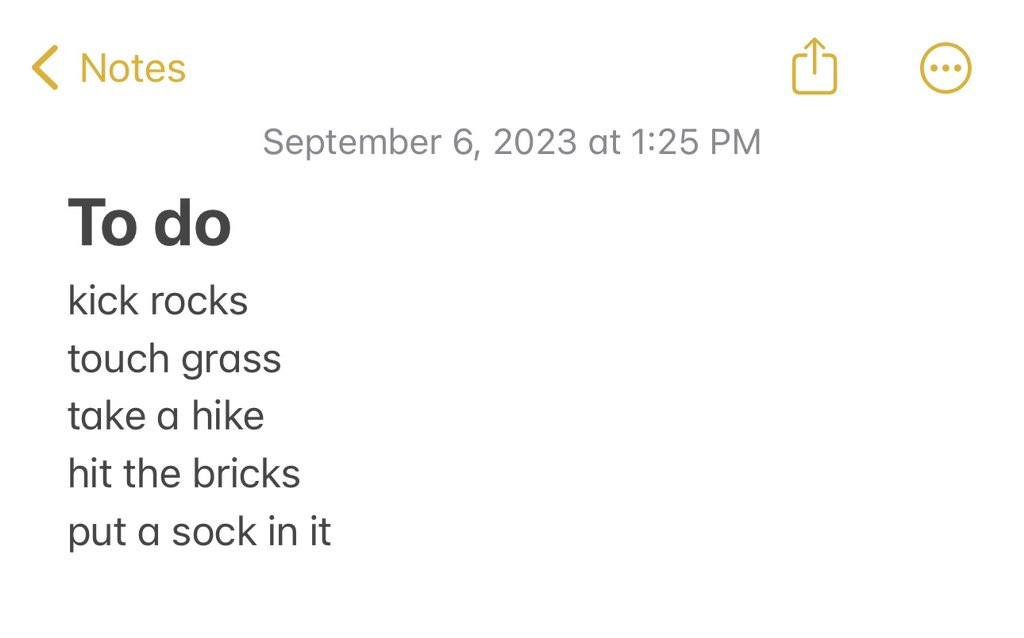Click the word 'hike' in third item
The image size is (1024, 638).
pyautogui.click(x=228, y=416)
